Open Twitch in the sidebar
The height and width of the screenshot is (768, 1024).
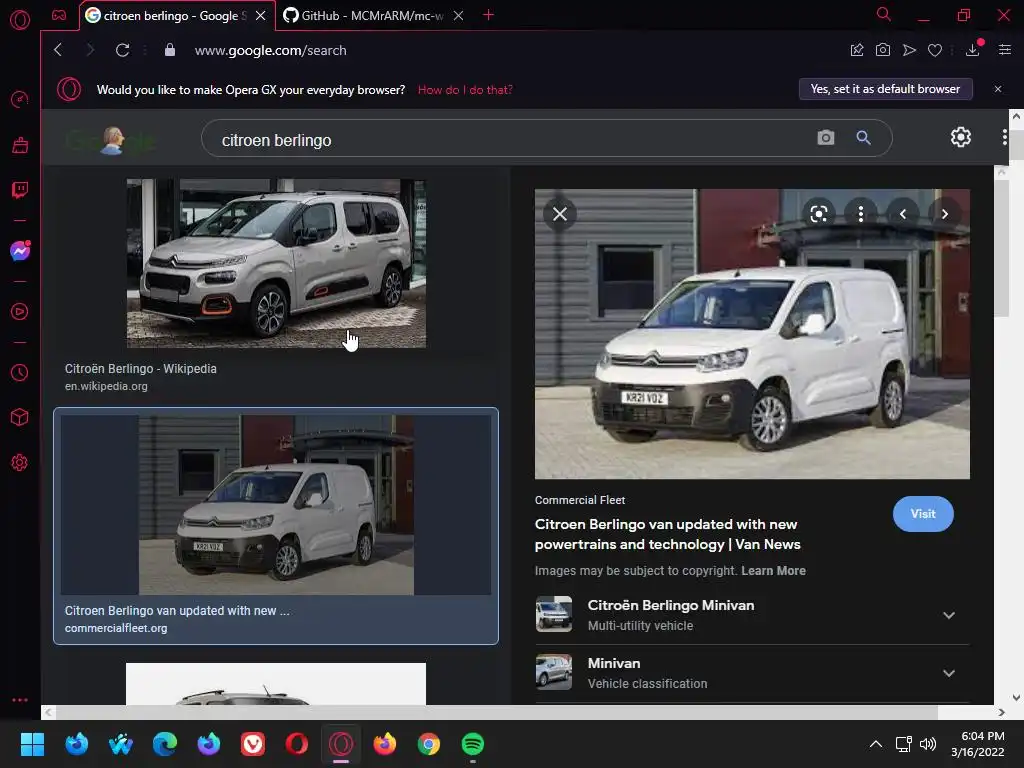20,190
